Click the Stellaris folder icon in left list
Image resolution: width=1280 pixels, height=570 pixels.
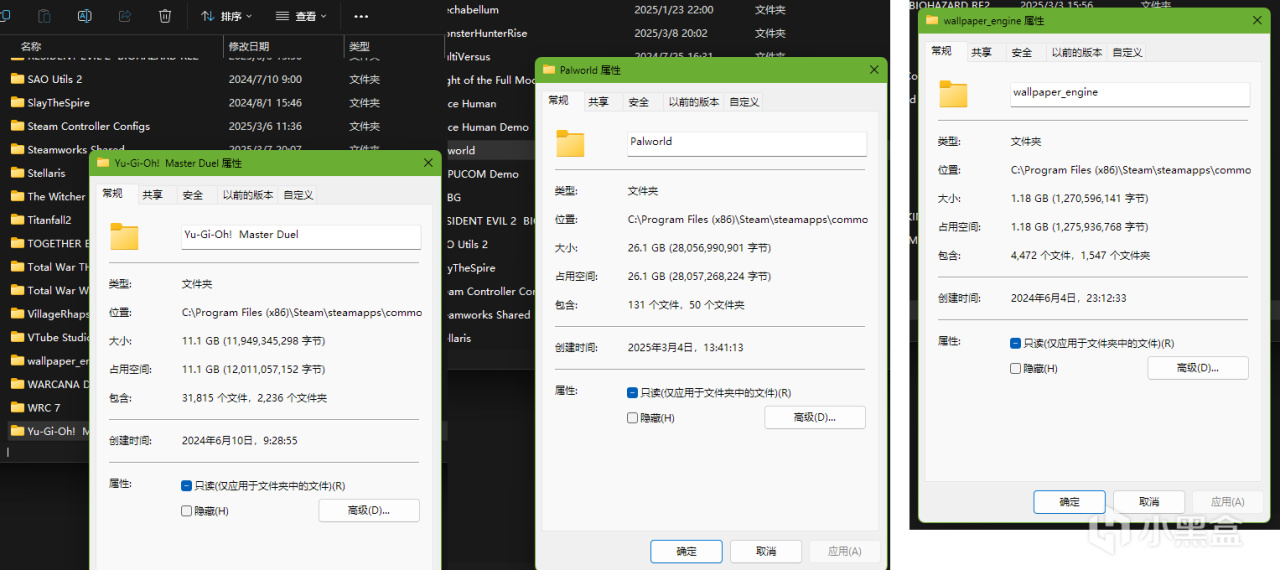coord(17,173)
